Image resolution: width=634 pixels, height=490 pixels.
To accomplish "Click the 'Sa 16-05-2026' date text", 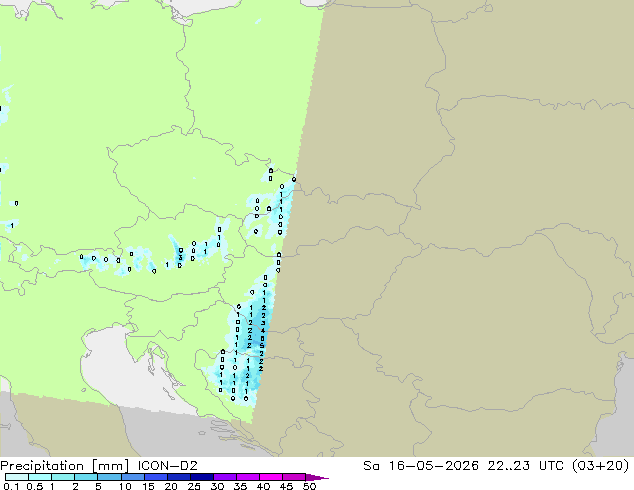I will pyautogui.click(x=421, y=466).
